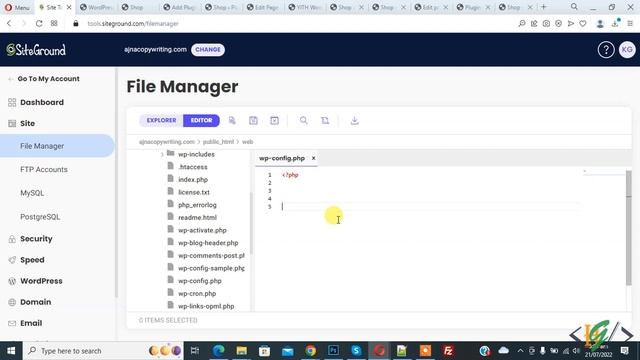Open Windows Start menu

click(x=11, y=351)
